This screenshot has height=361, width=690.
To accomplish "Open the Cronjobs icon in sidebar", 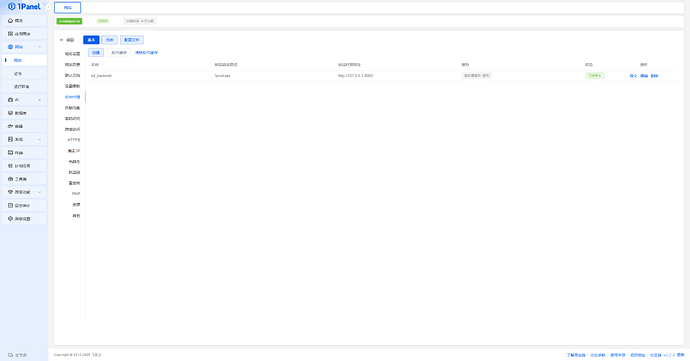I will pos(11,166).
